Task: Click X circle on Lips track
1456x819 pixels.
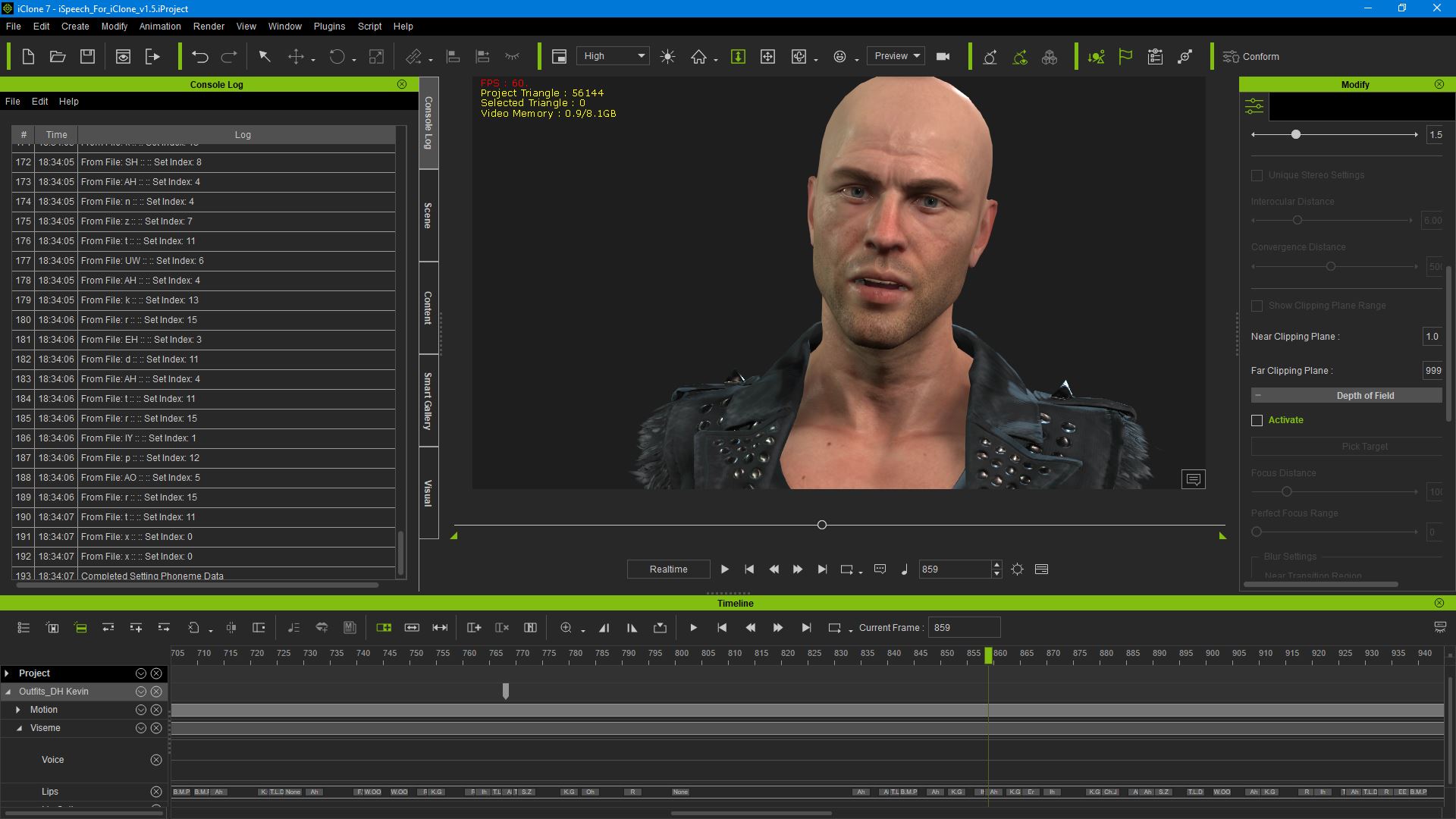Action: (x=156, y=792)
